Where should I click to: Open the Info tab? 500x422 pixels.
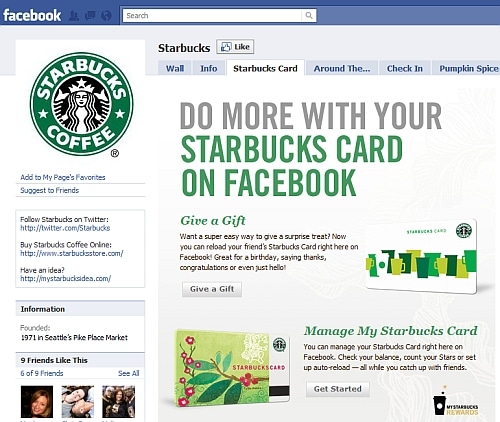pos(208,68)
